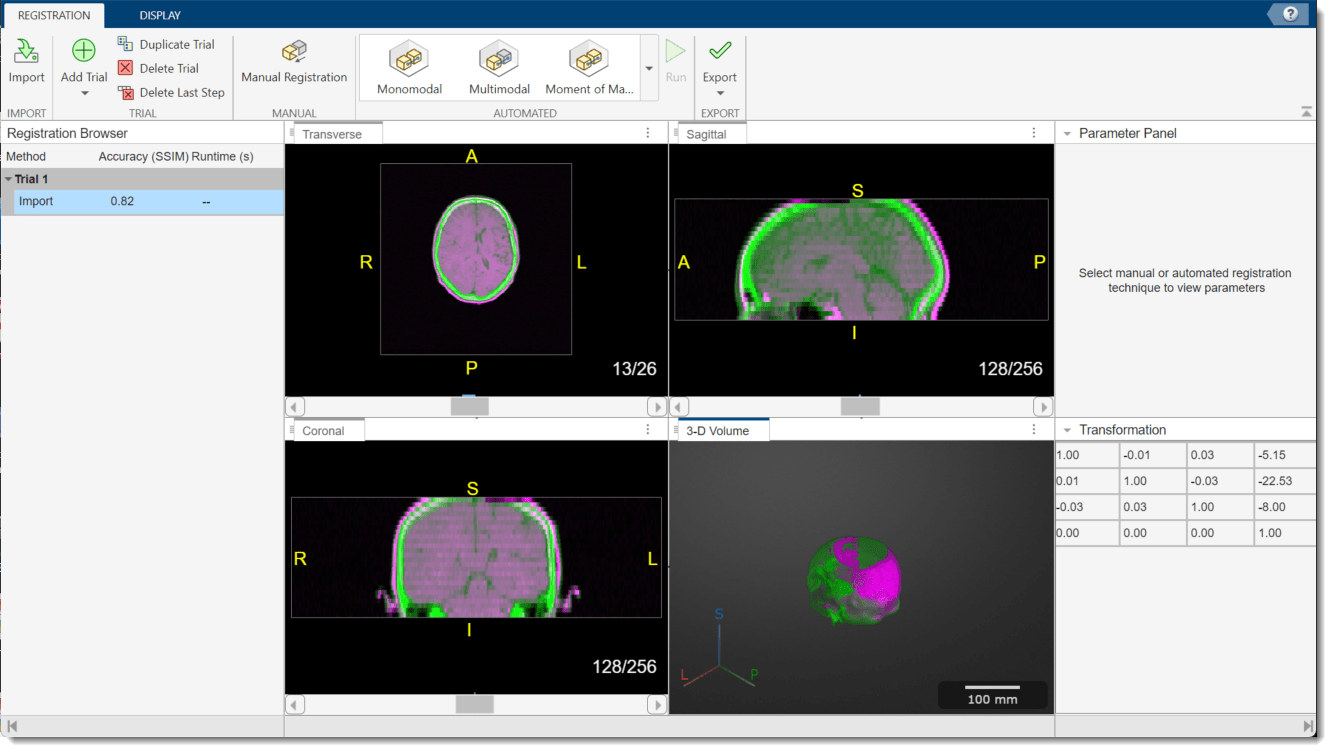
Task: Expand the automated registration gallery dropdown
Action: 648,68
